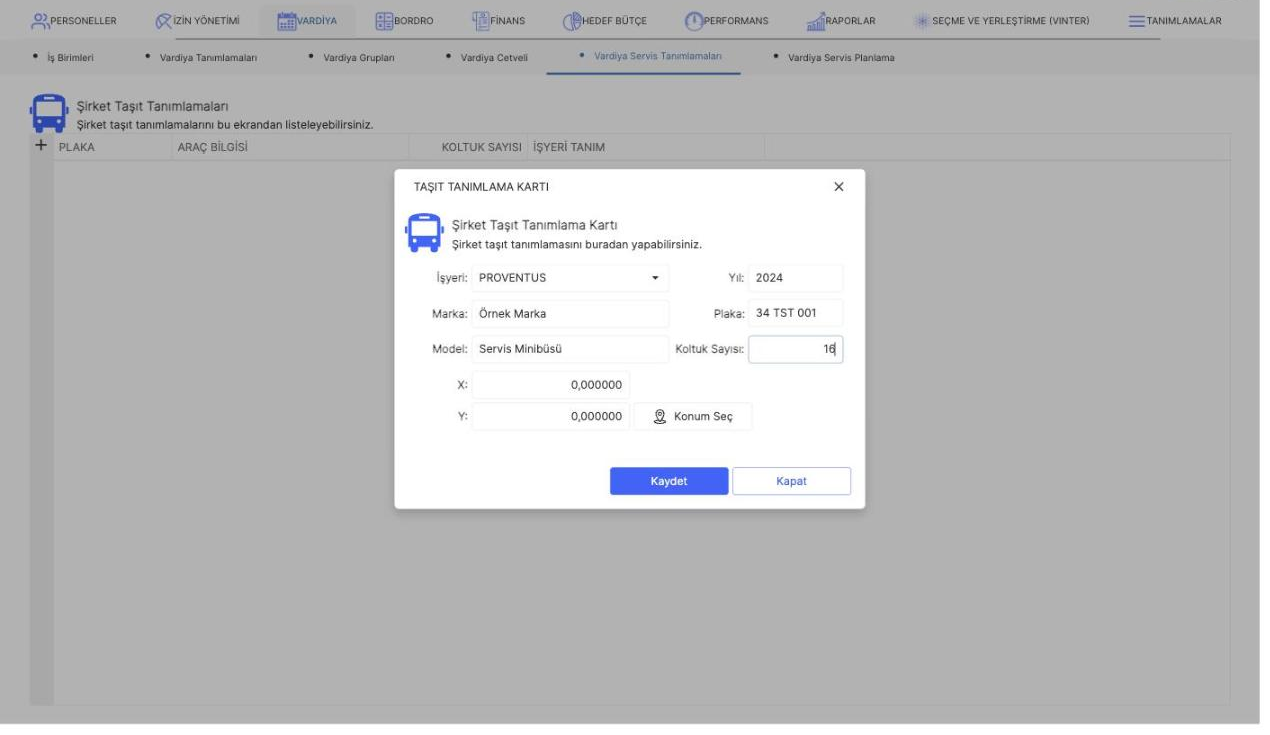The image size is (1270, 735).
Task: Click the Marka input field
Action: click(570, 313)
